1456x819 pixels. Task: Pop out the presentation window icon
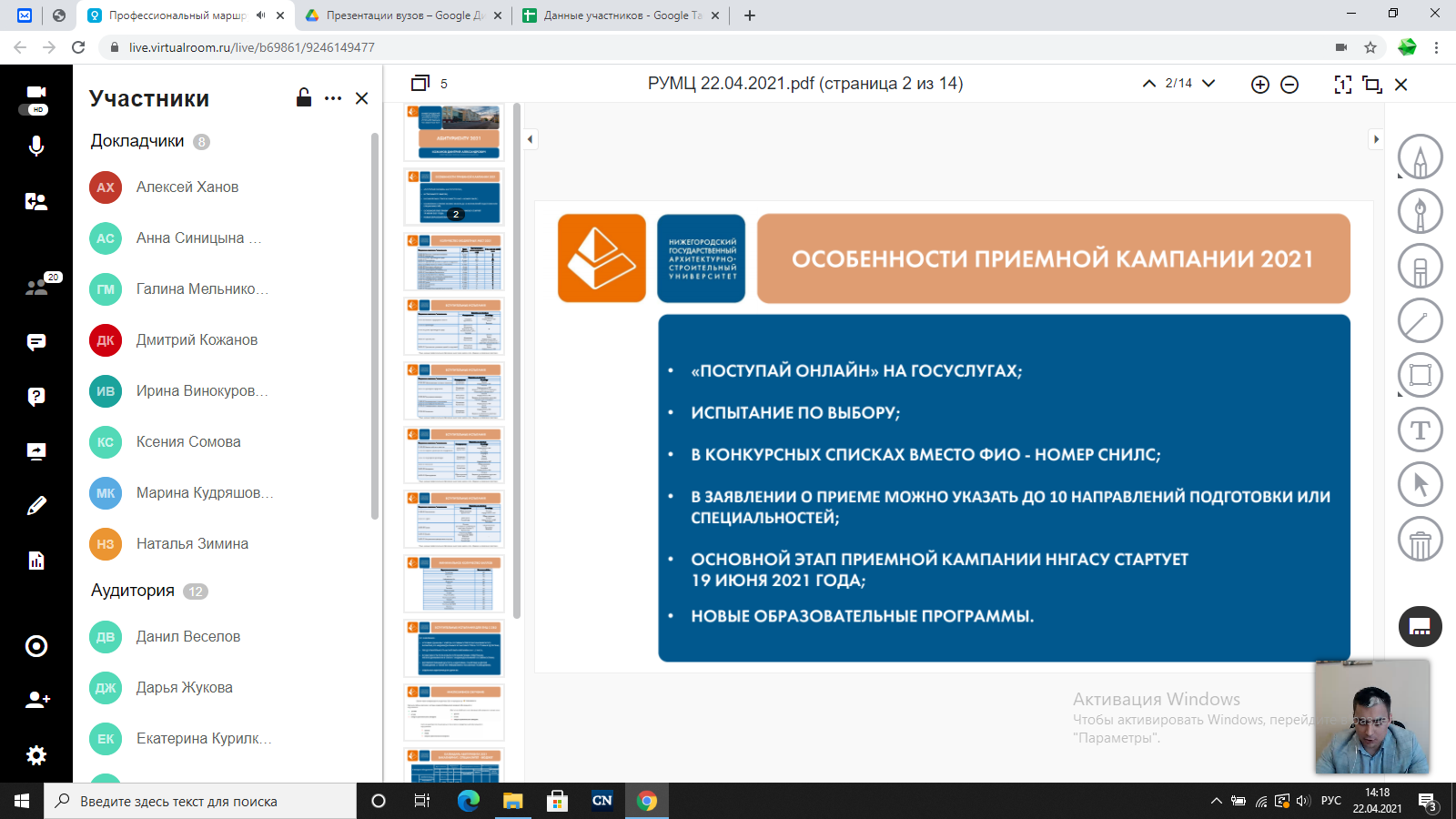pyautogui.click(x=1372, y=85)
